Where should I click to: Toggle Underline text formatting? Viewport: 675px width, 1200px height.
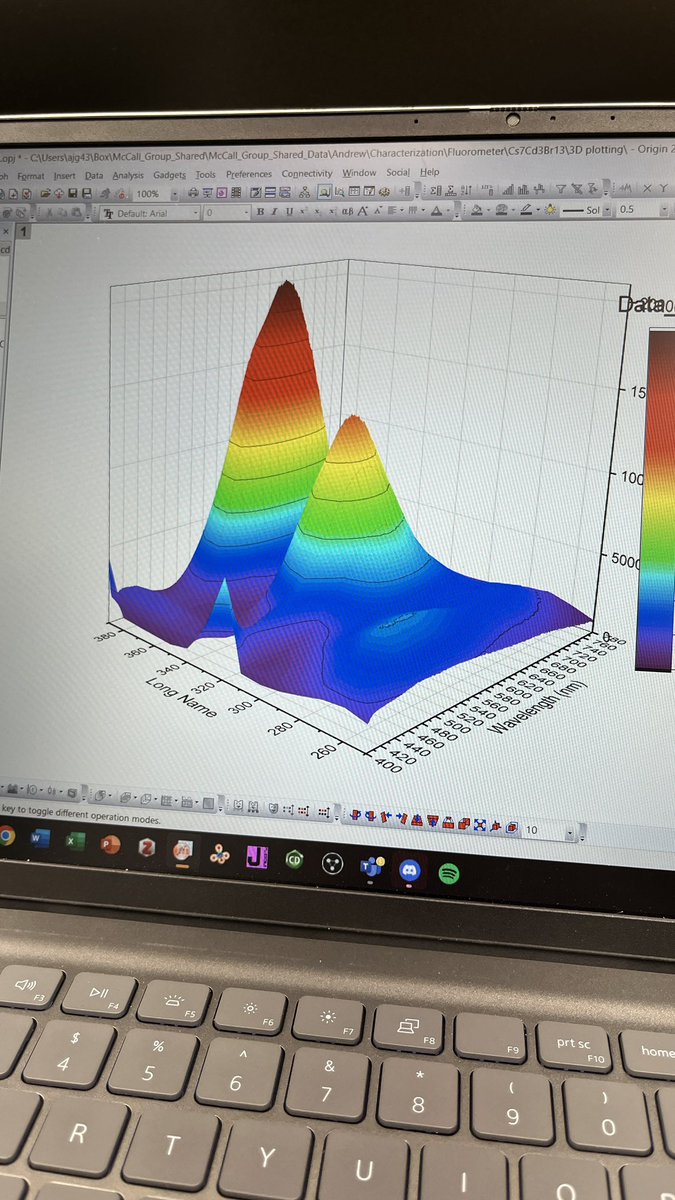coord(289,212)
